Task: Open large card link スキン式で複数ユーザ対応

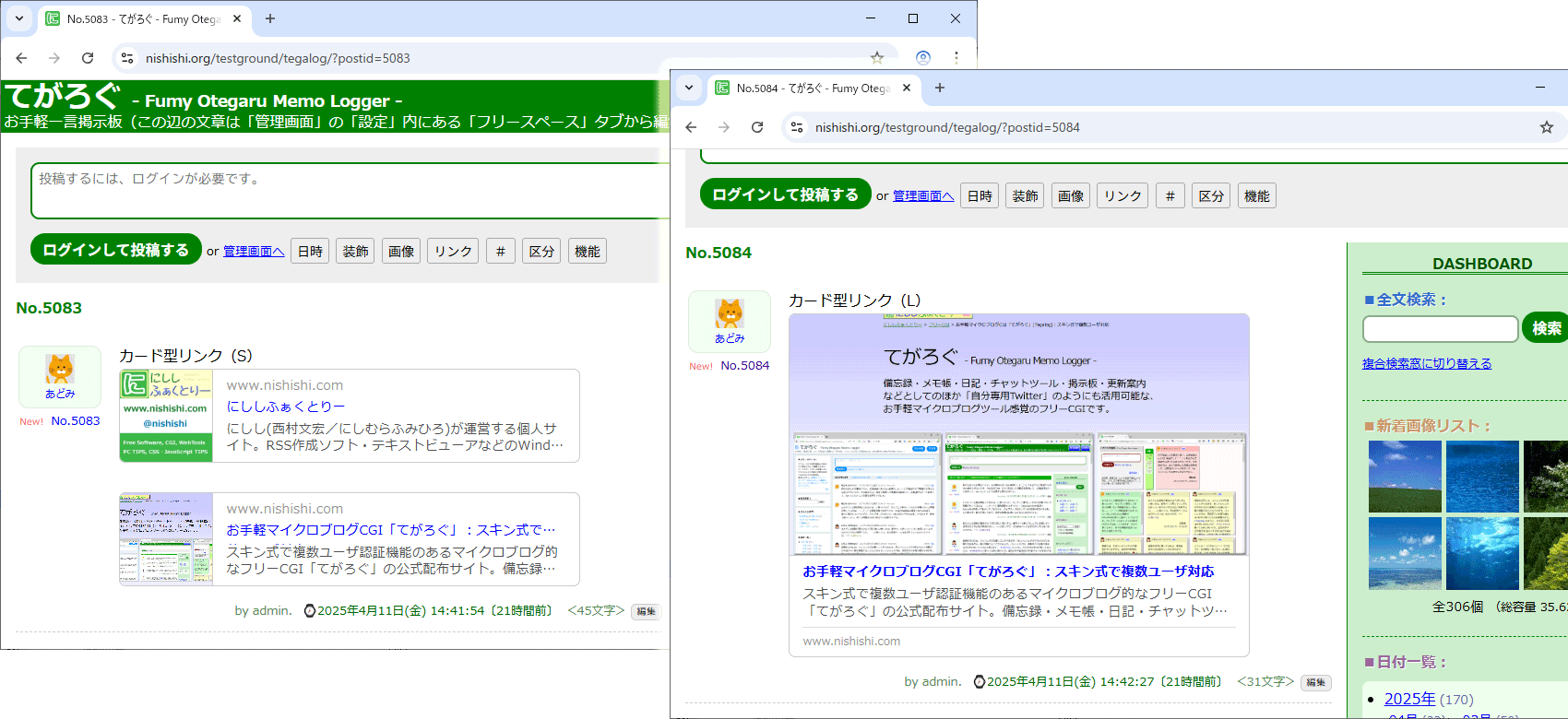Action: pyautogui.click(x=1008, y=571)
